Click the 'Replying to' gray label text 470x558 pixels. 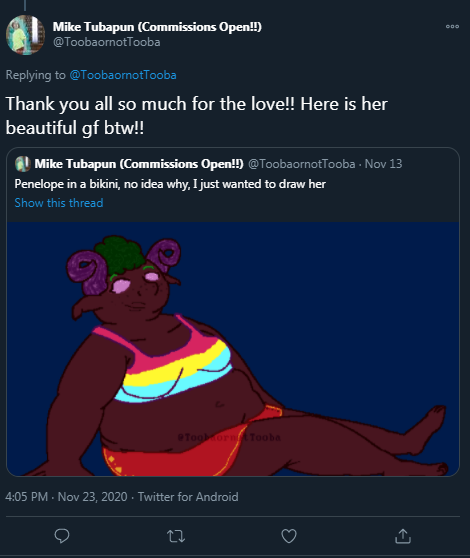click(36, 75)
